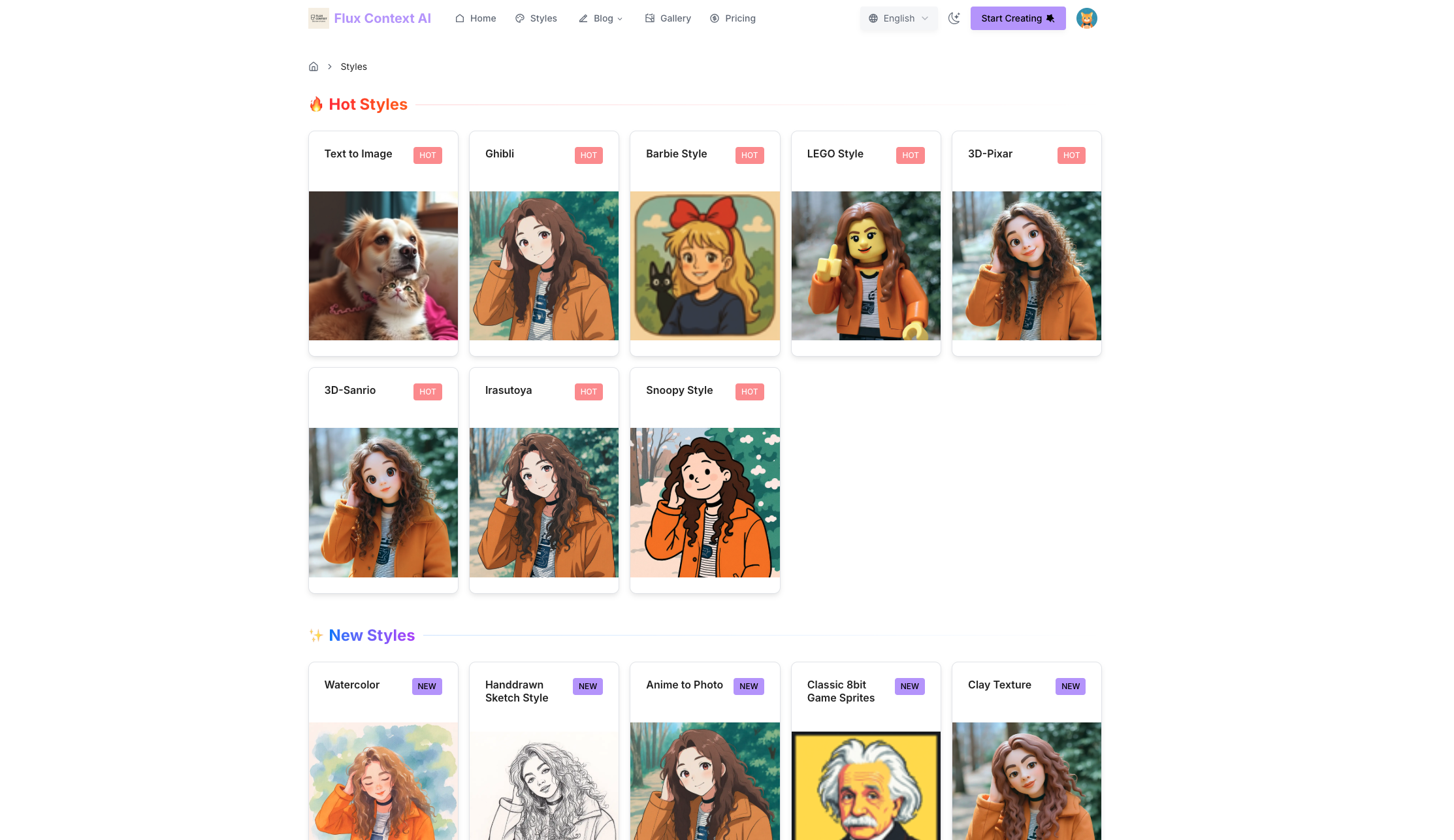Click the LEGO Style card title
1454x840 pixels.
point(835,153)
